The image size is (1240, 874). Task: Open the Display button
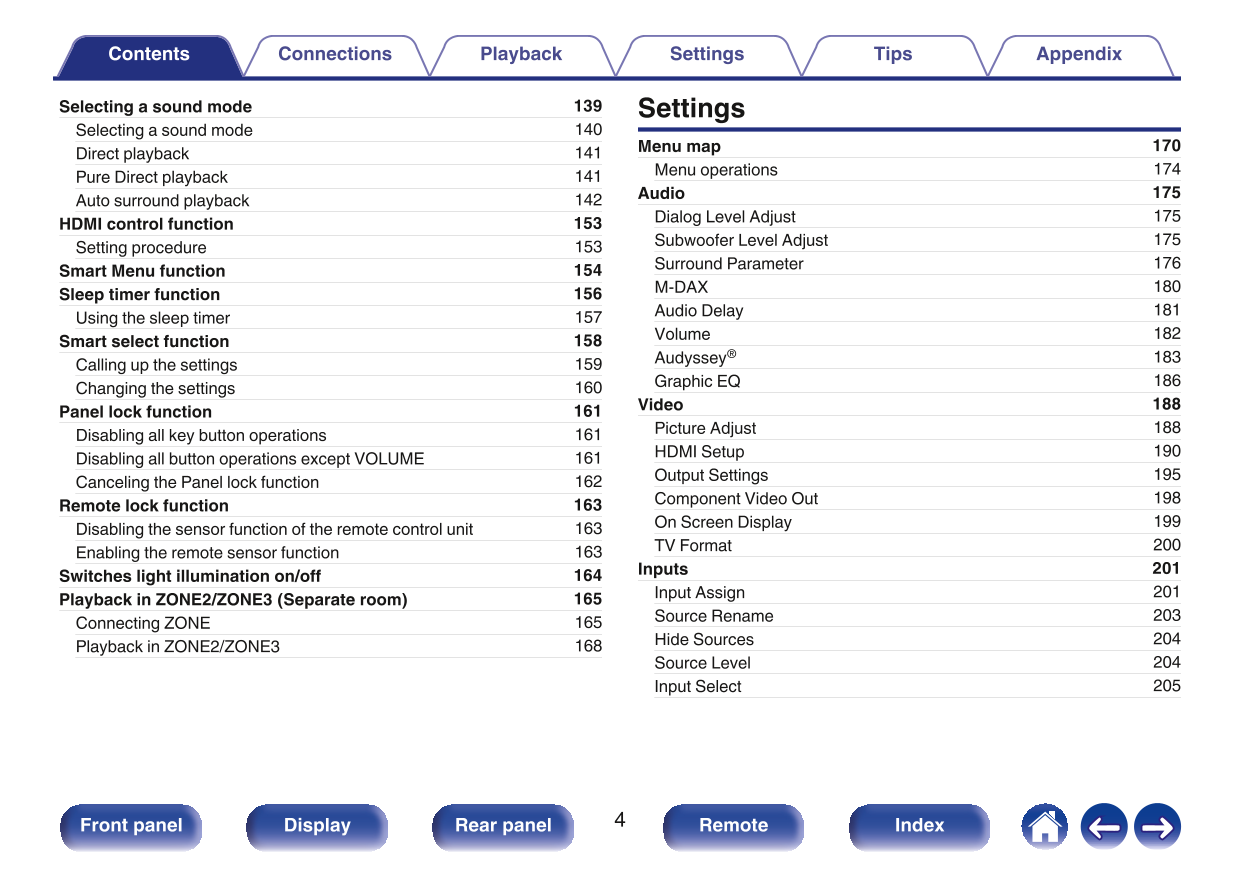(x=317, y=826)
